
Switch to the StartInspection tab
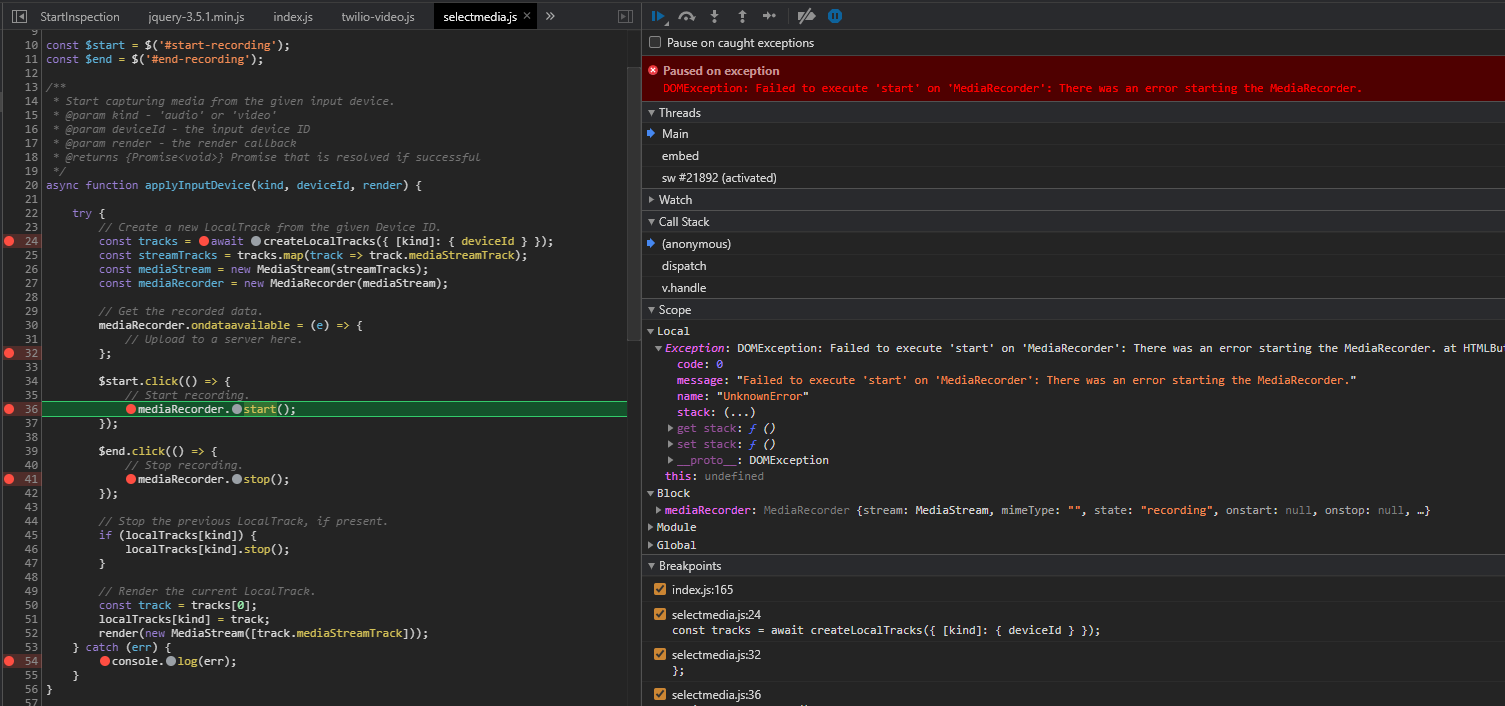pos(79,16)
